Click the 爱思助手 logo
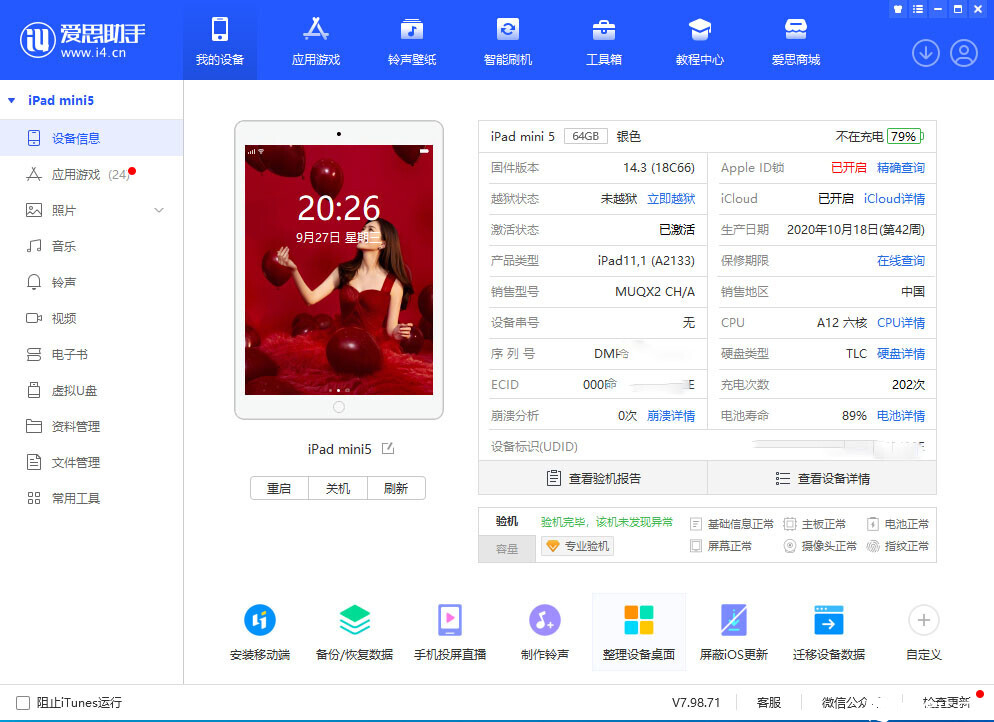994x722 pixels. click(x=82, y=40)
